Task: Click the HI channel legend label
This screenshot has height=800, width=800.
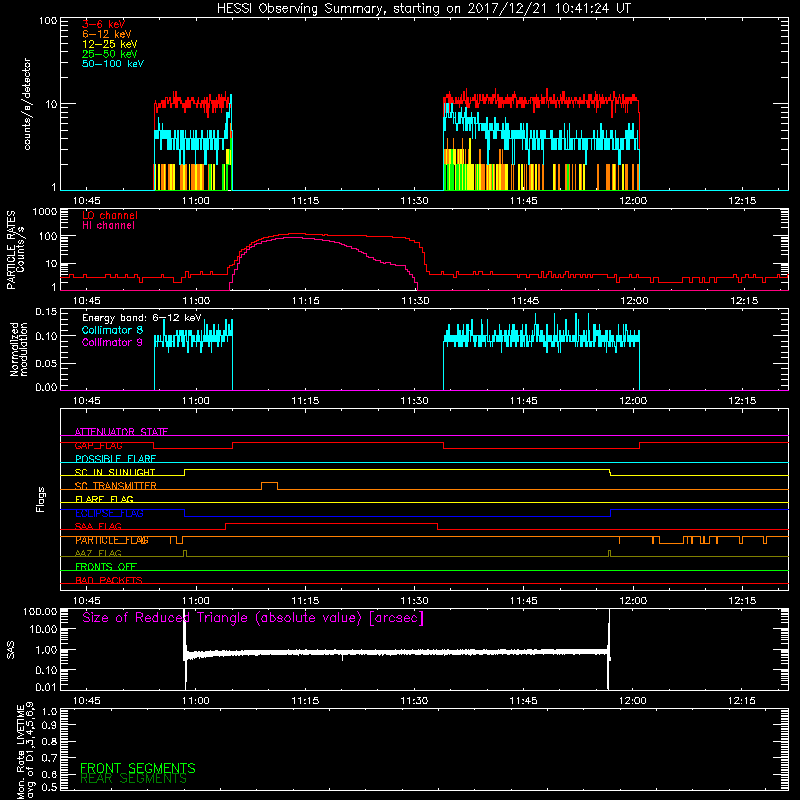Action: coord(108,226)
